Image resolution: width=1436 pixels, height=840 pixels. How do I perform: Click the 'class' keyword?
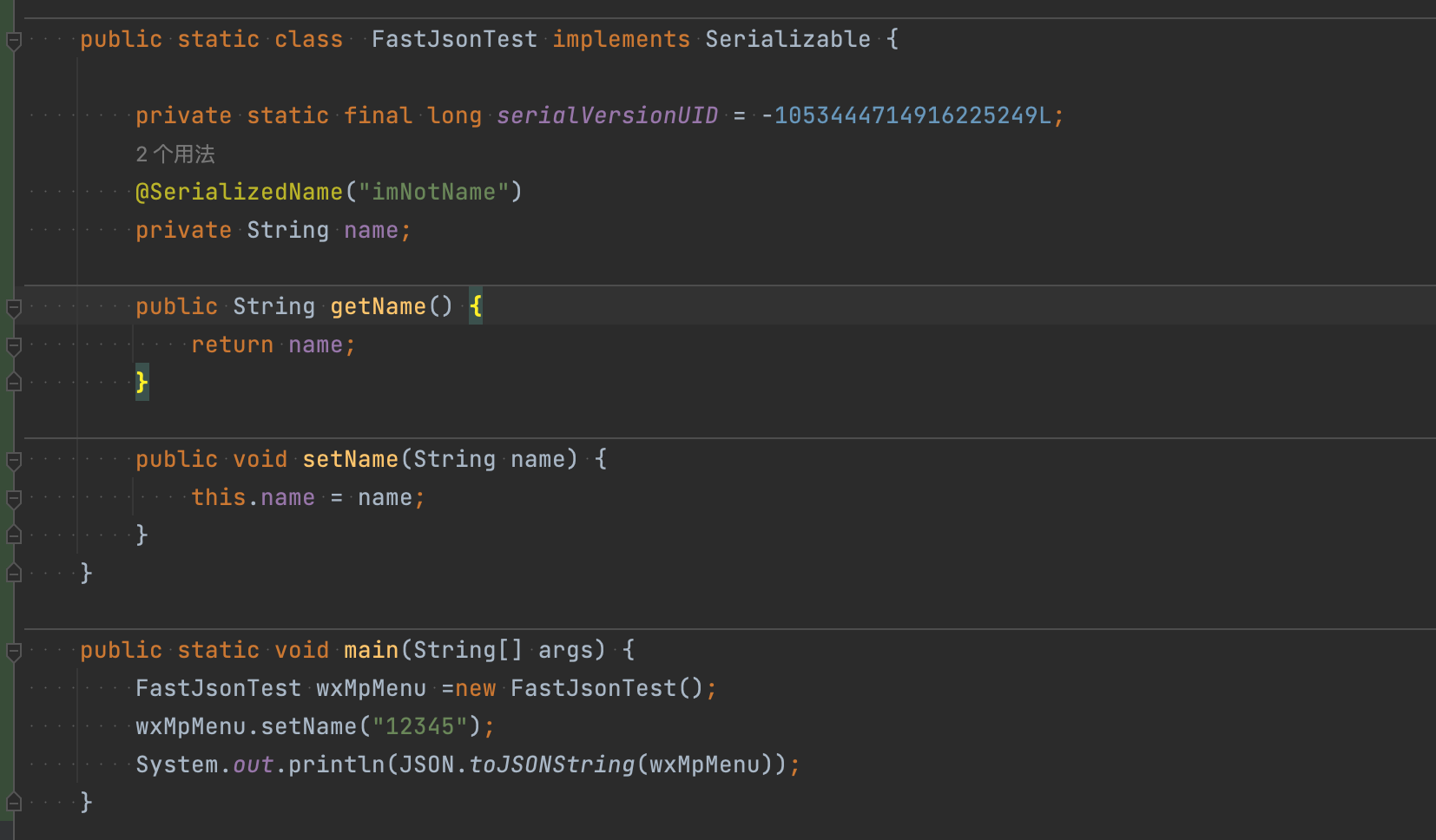(308, 39)
